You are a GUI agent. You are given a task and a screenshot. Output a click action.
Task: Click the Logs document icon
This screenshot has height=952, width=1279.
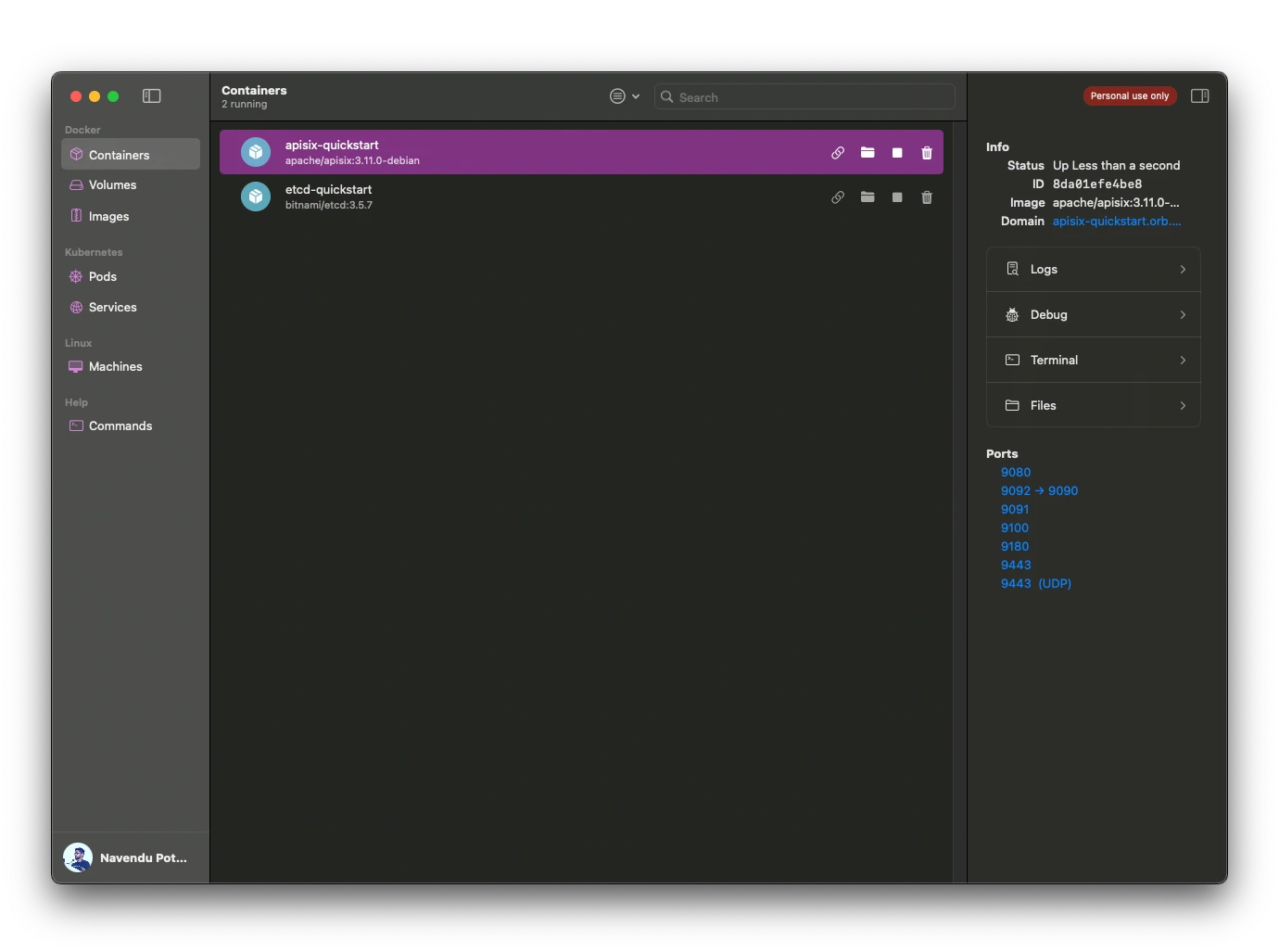click(x=1012, y=269)
